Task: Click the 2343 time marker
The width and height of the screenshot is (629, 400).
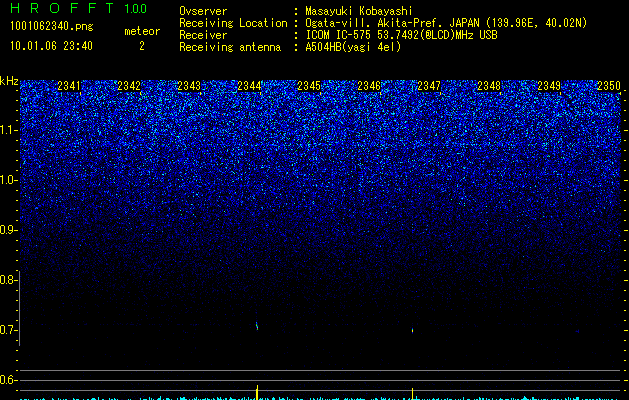Action: tap(189, 86)
